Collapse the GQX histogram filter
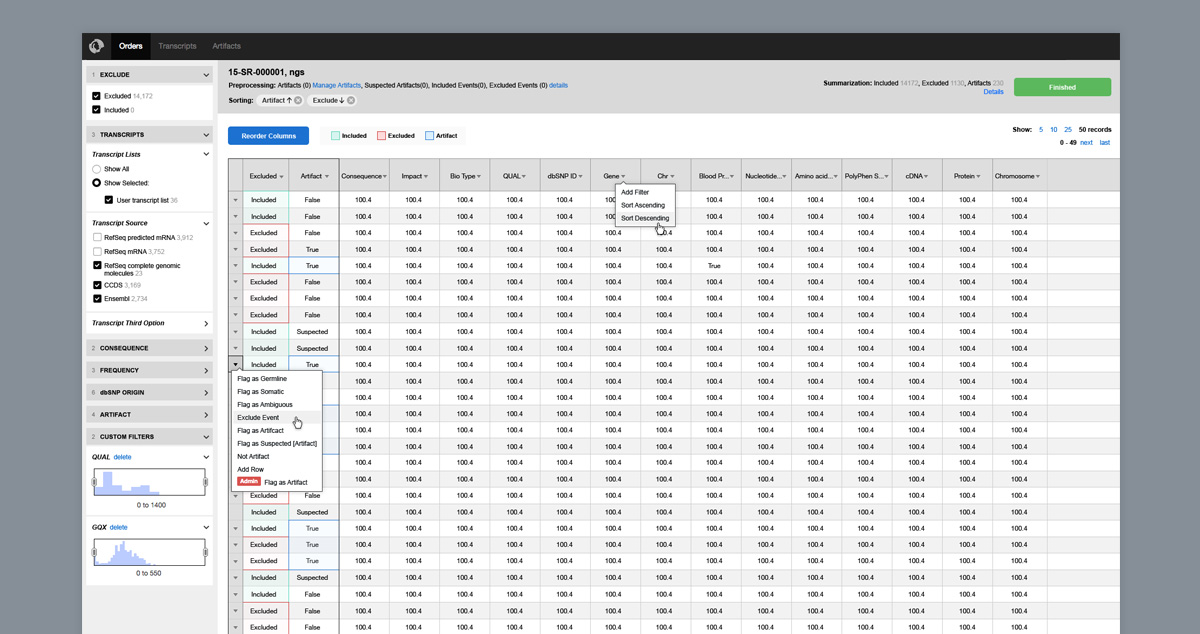1200x634 pixels. 206,527
